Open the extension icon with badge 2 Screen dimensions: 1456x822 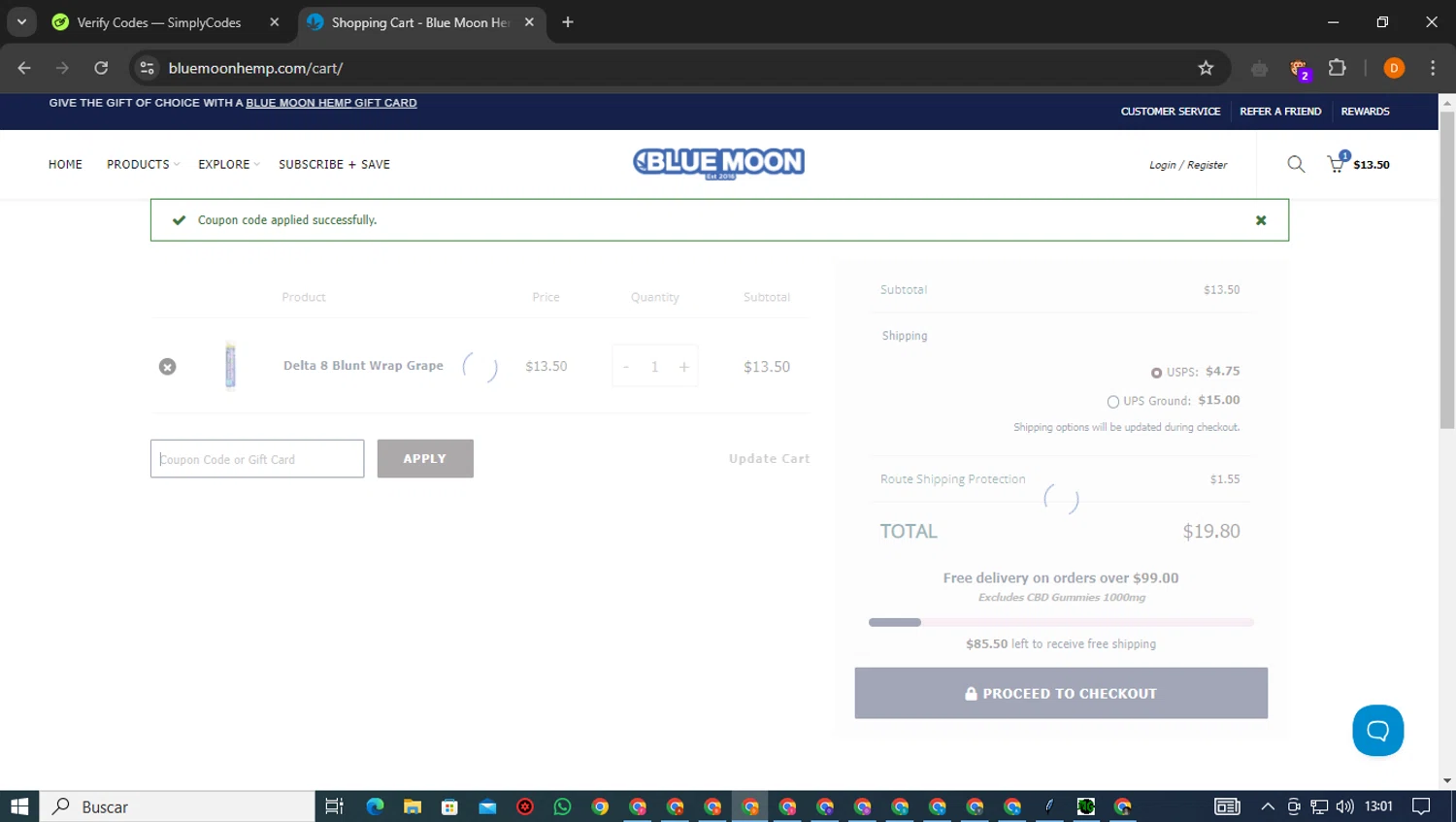(1299, 69)
